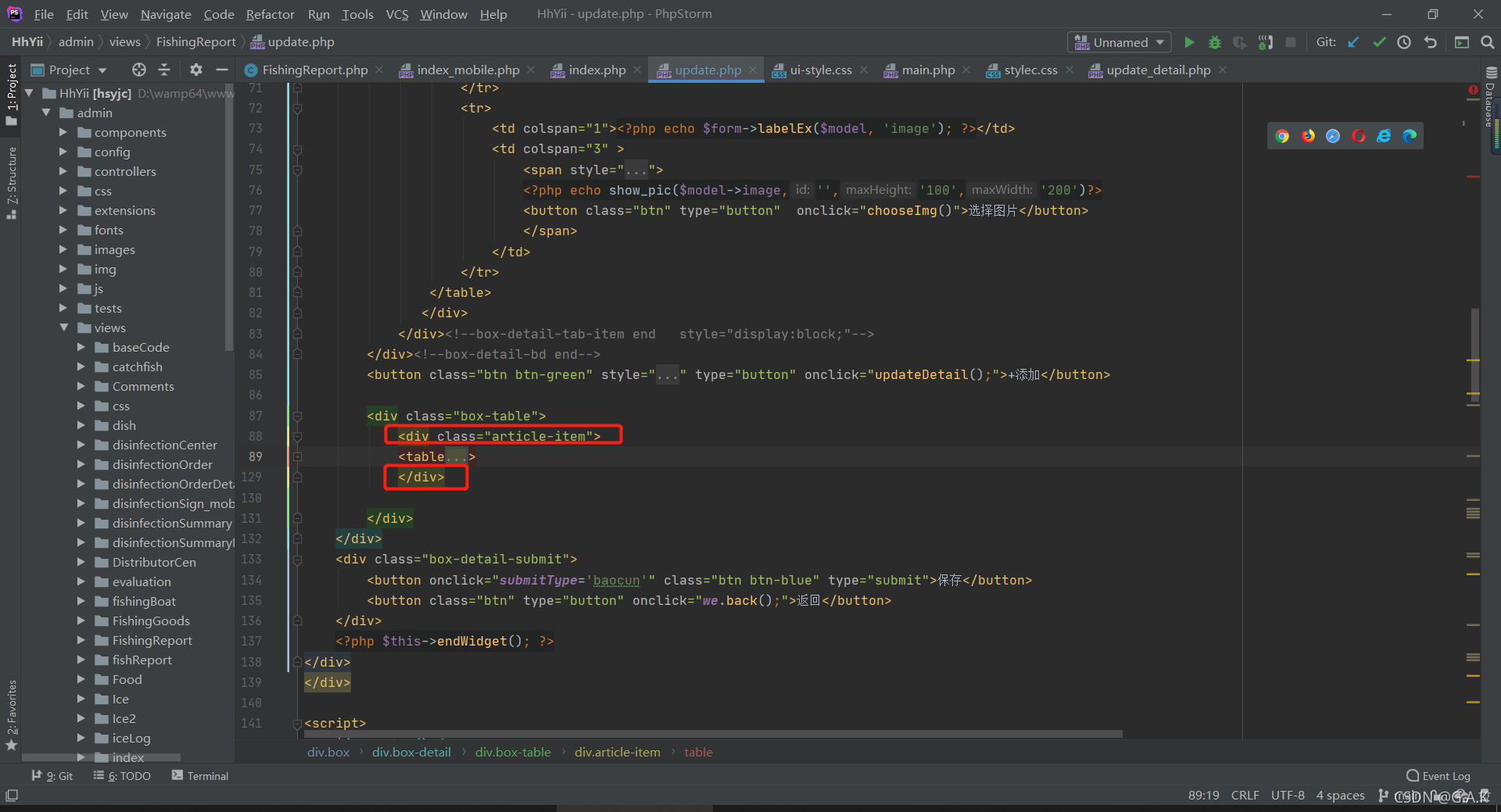Open preview in Firefox browser icon
This screenshot has width=1501, height=812.
tap(1308, 136)
